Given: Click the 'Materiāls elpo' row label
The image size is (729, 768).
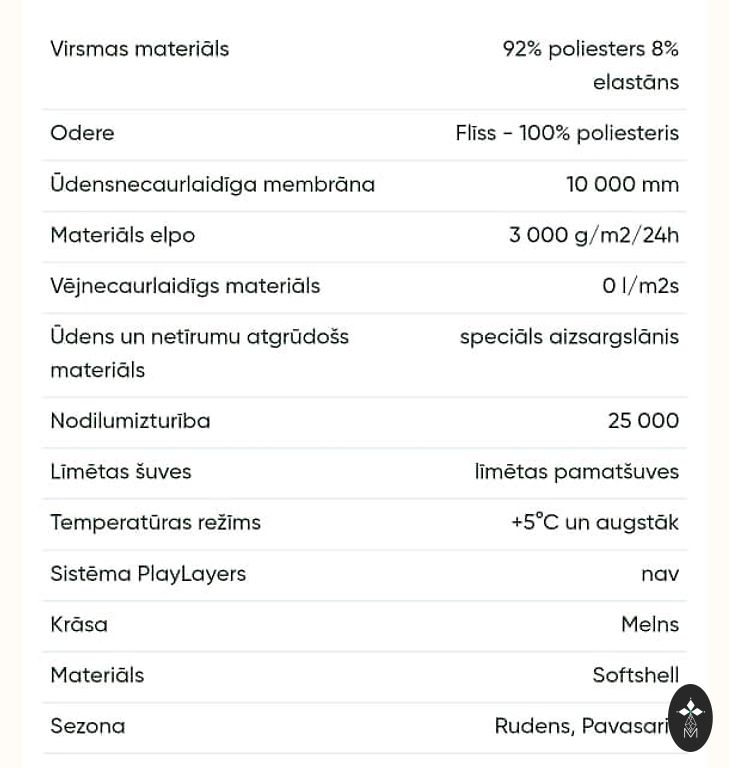Looking at the screenshot, I should 122,235.
